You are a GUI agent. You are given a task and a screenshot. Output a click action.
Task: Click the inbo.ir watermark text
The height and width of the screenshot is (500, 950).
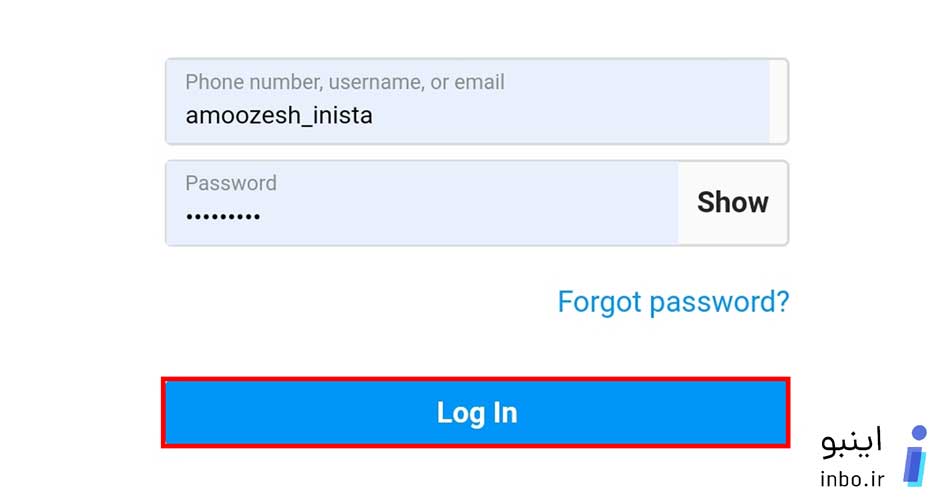[x=852, y=479]
